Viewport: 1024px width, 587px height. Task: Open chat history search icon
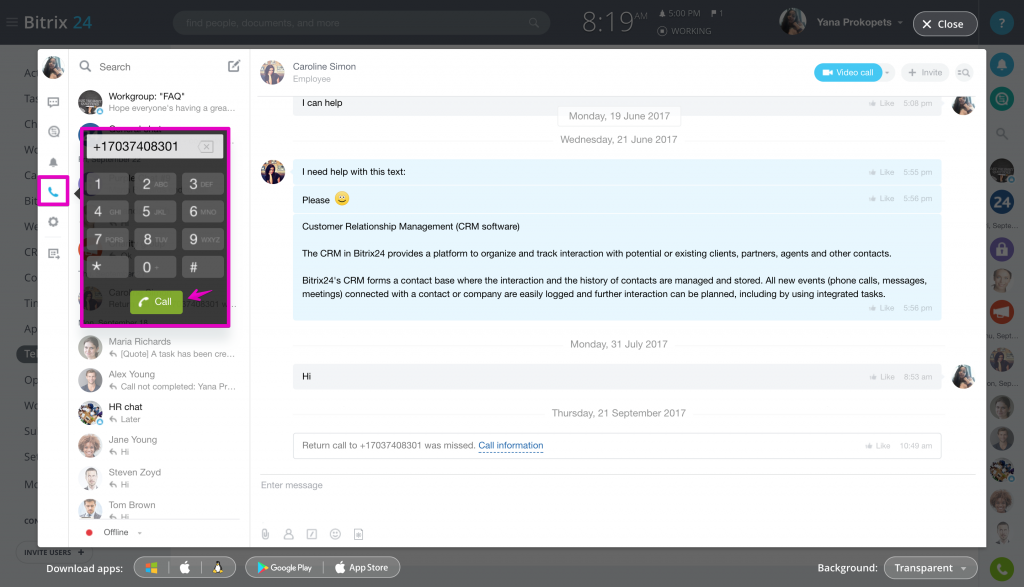(x=963, y=72)
